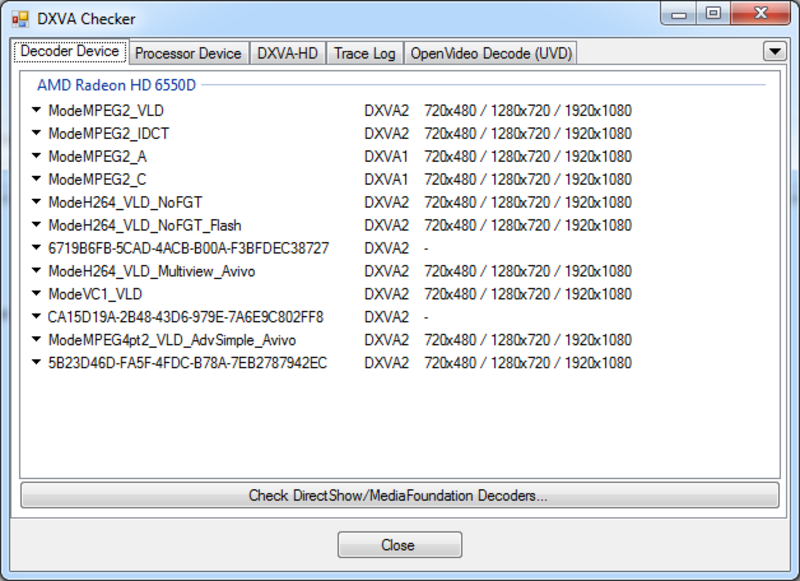Expand the CA15D19A-2B48 GUID arrow

[36, 316]
